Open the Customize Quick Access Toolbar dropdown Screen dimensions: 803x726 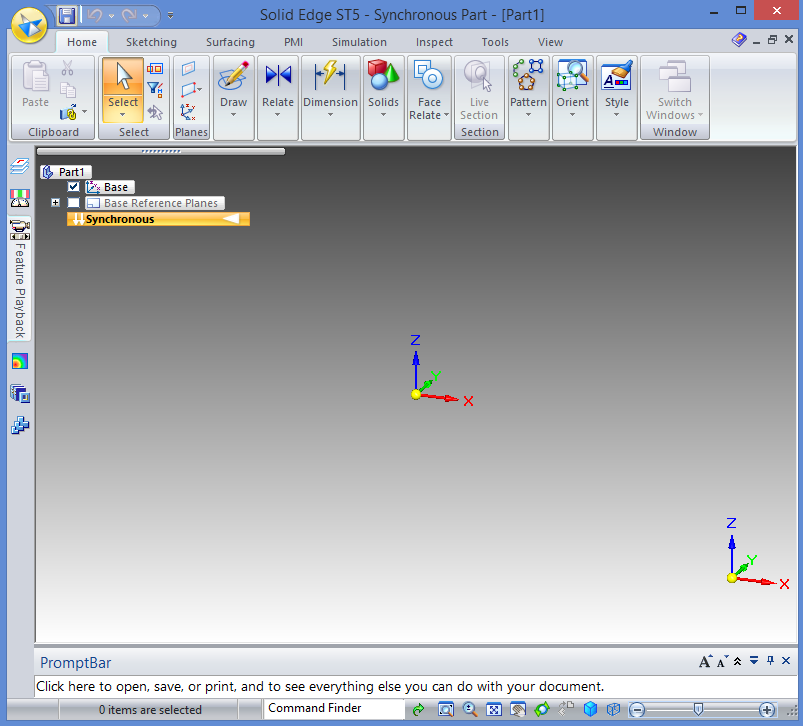(171, 16)
